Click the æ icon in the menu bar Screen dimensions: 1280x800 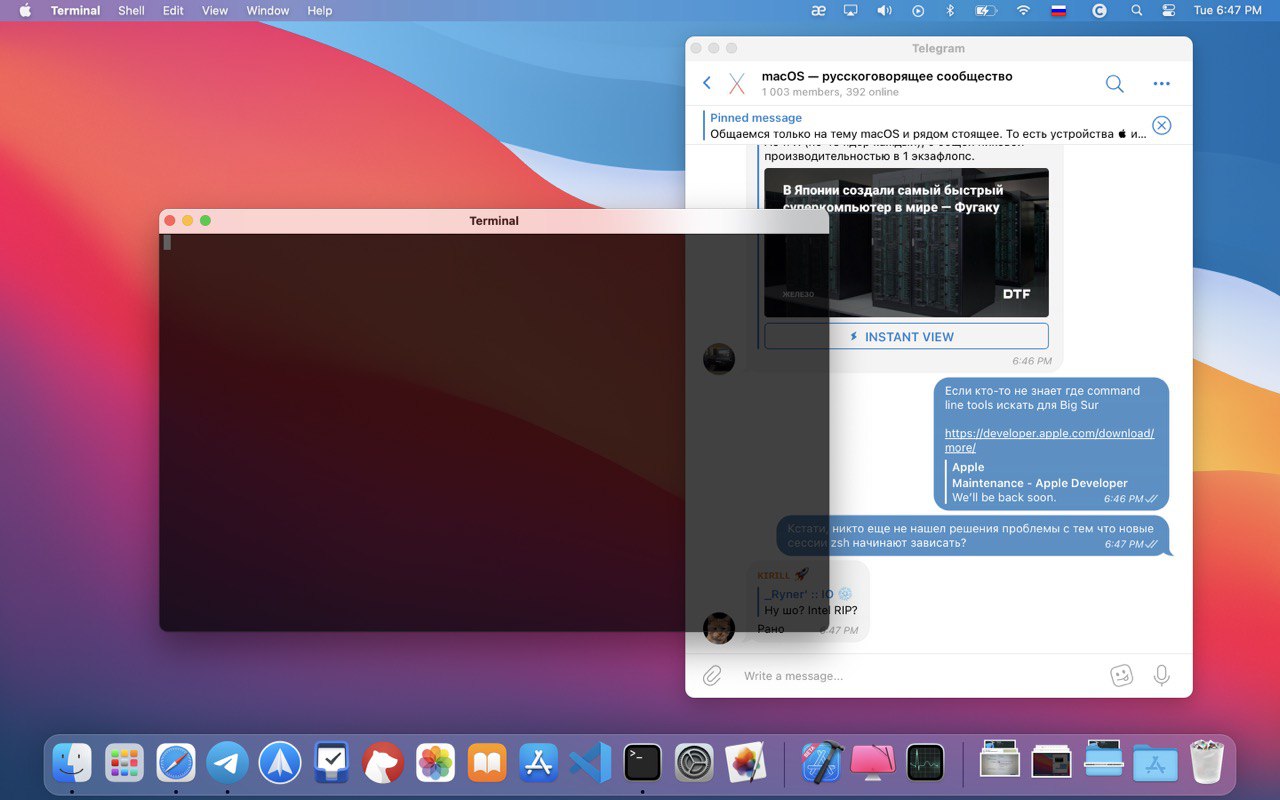click(x=818, y=10)
